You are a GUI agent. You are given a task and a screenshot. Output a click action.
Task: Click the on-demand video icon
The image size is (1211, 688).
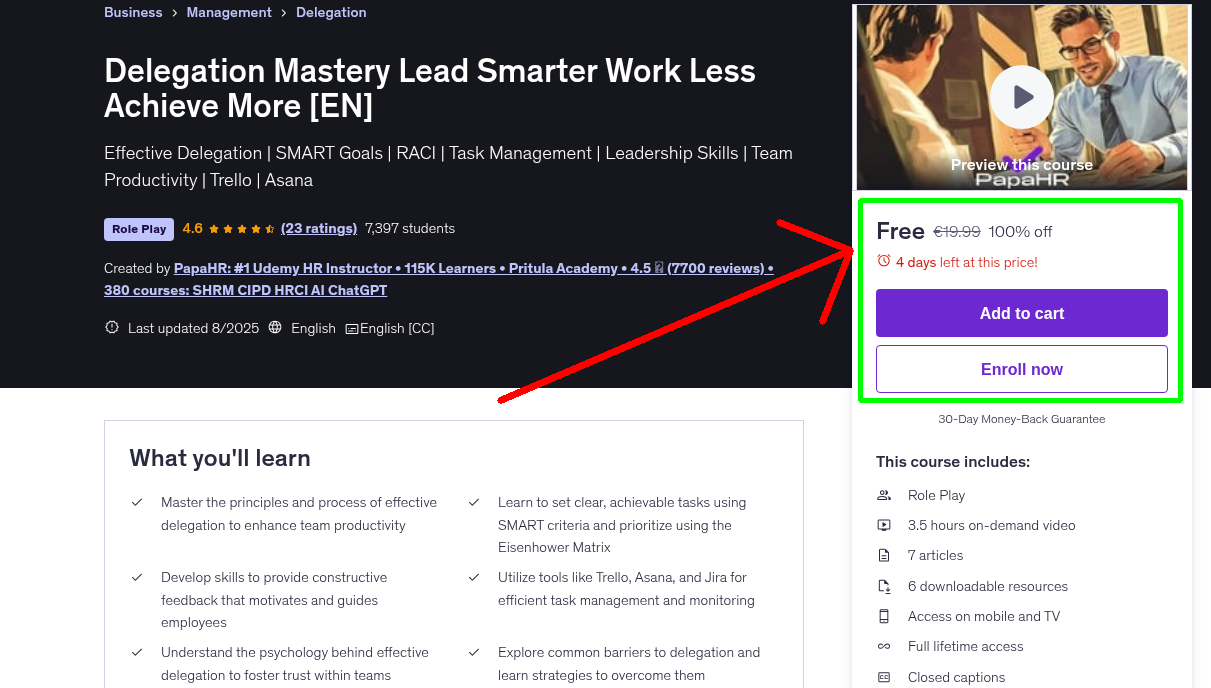884,525
